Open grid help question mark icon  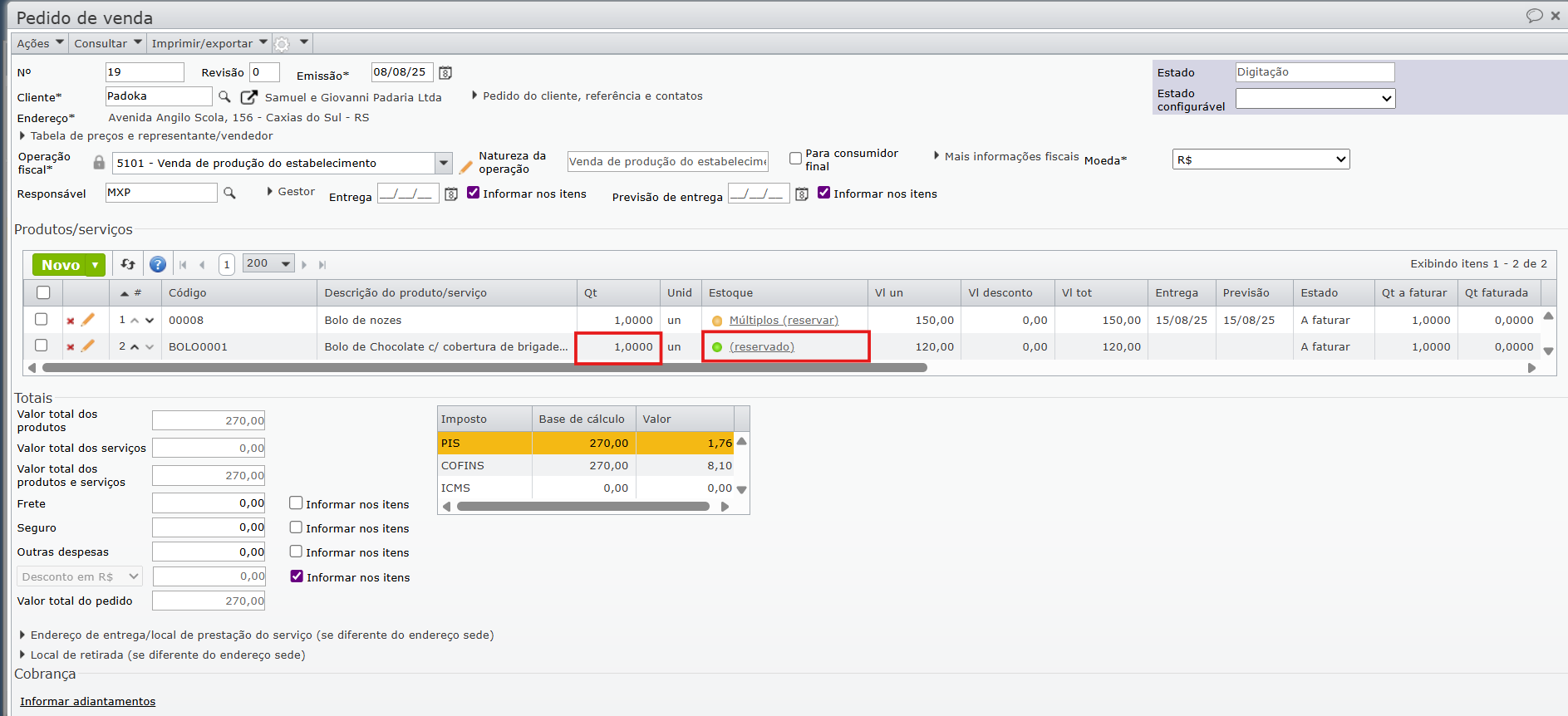click(158, 264)
